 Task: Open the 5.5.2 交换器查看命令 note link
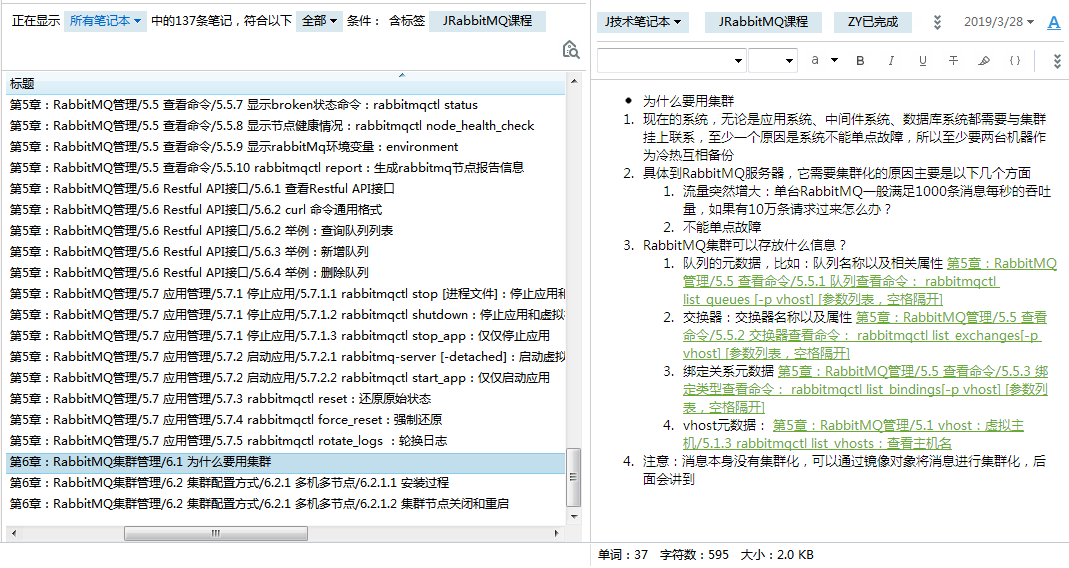(864, 335)
